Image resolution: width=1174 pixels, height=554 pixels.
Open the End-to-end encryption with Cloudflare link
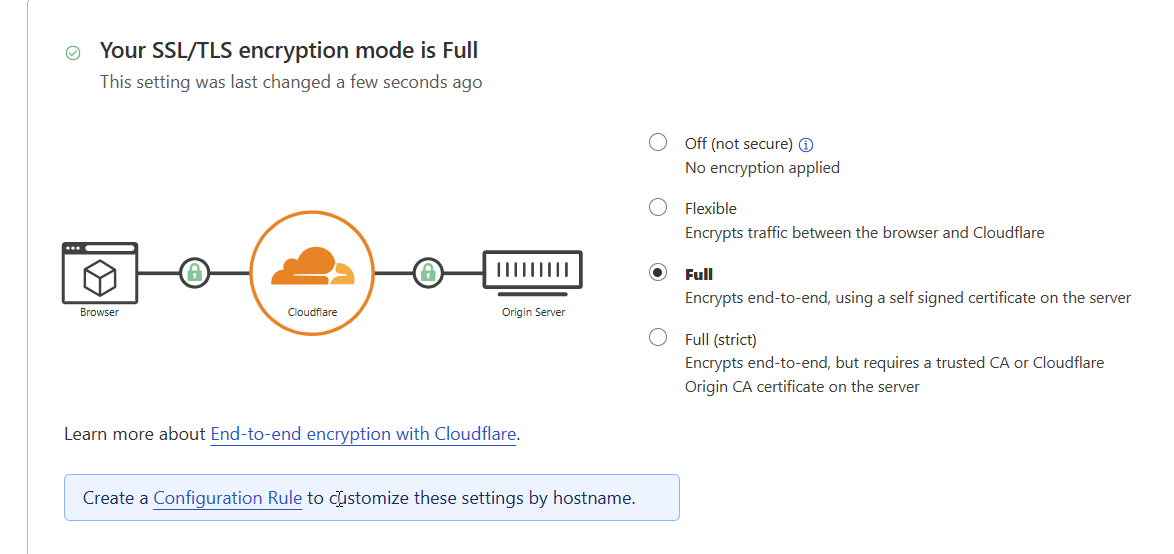point(363,434)
